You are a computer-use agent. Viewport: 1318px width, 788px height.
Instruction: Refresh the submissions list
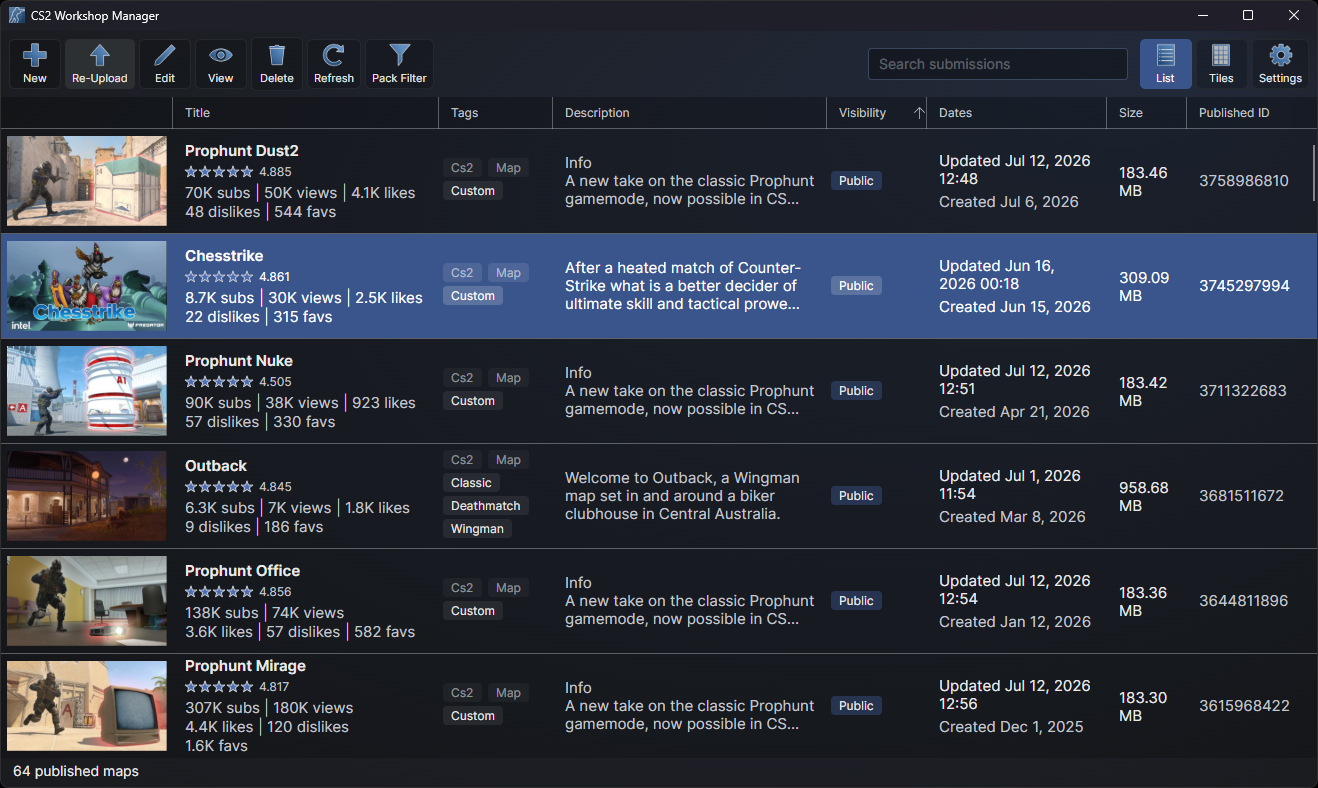[x=334, y=64]
